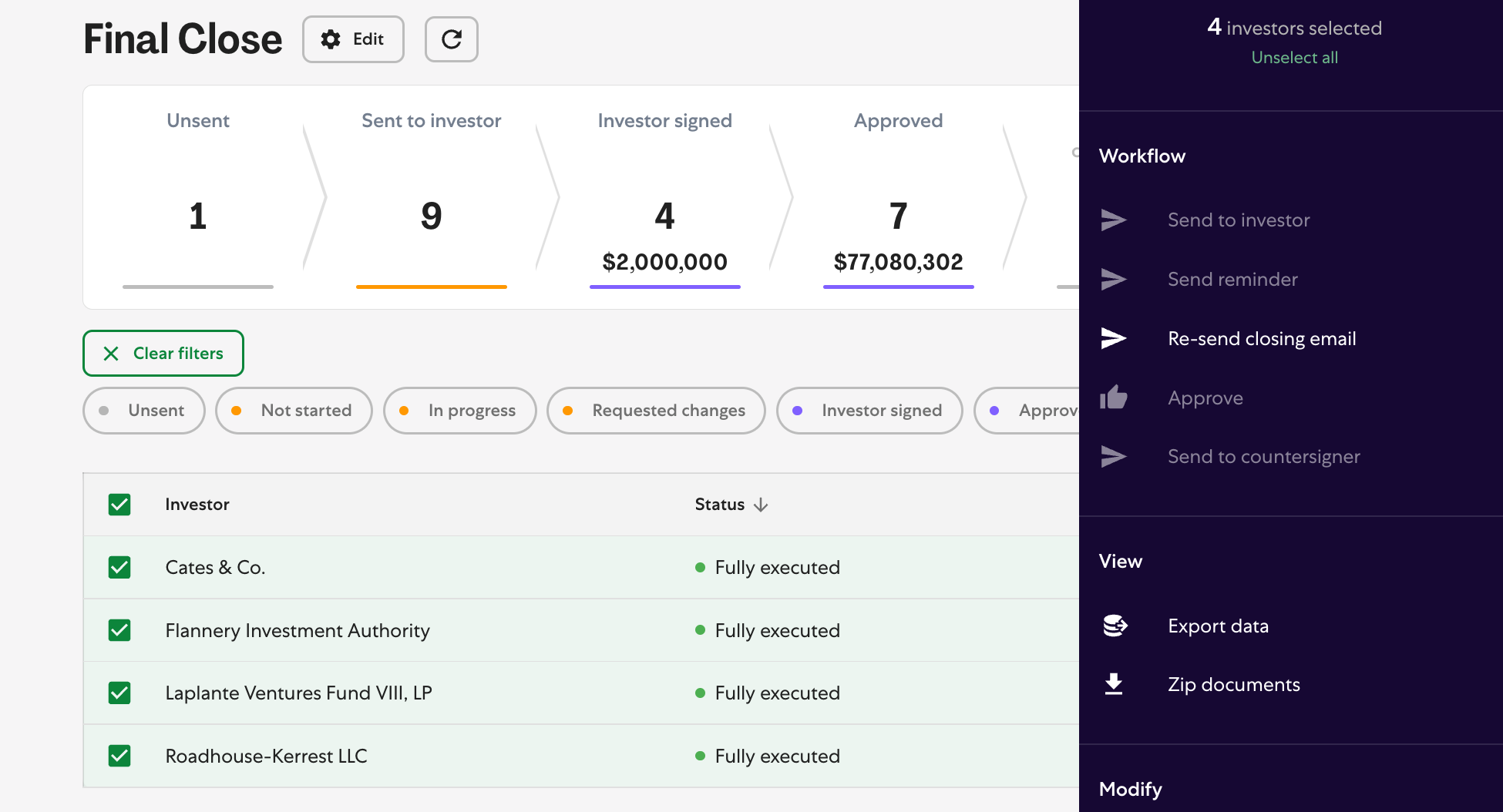Open the Edit settings button

[x=353, y=39]
